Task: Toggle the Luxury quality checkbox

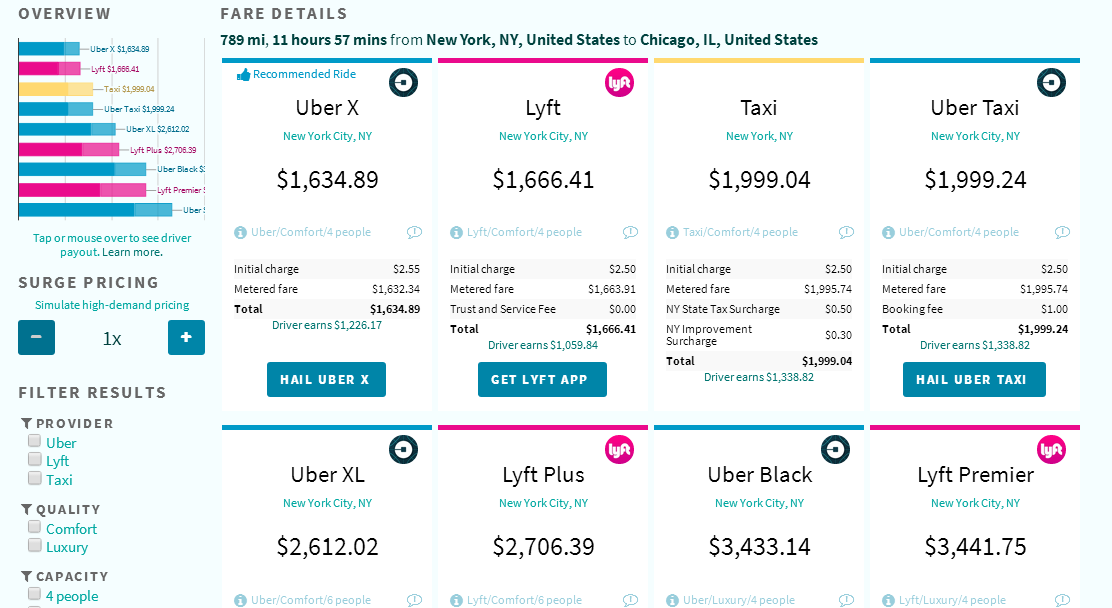Action: [35, 546]
